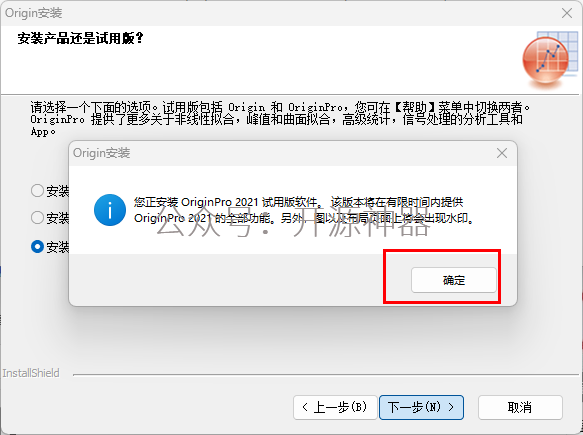583x435 pixels.
Task: Click the main window title Origin安装
Action: tap(33, 13)
